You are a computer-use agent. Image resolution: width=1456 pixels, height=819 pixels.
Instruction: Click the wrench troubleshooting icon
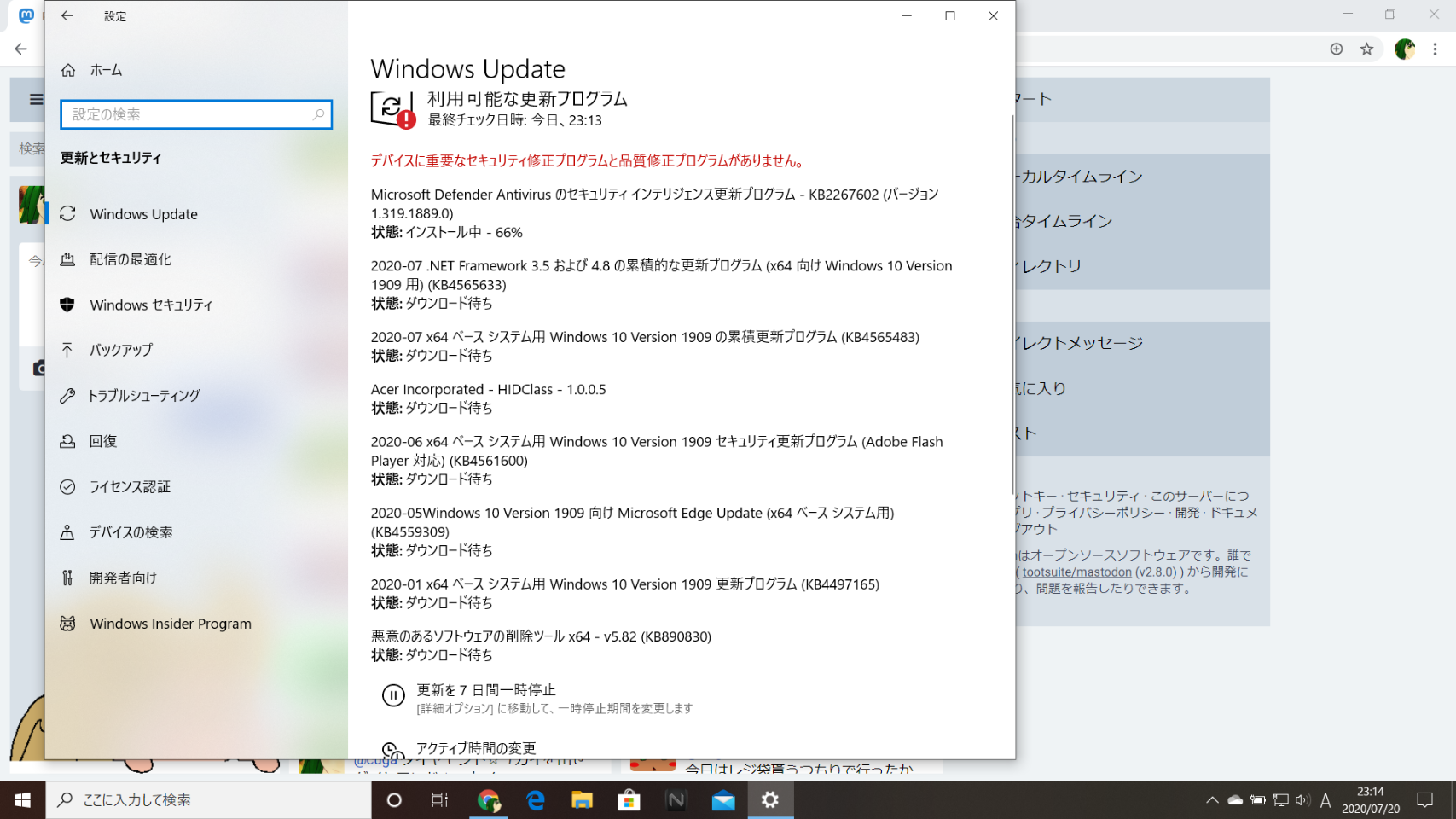[67, 396]
